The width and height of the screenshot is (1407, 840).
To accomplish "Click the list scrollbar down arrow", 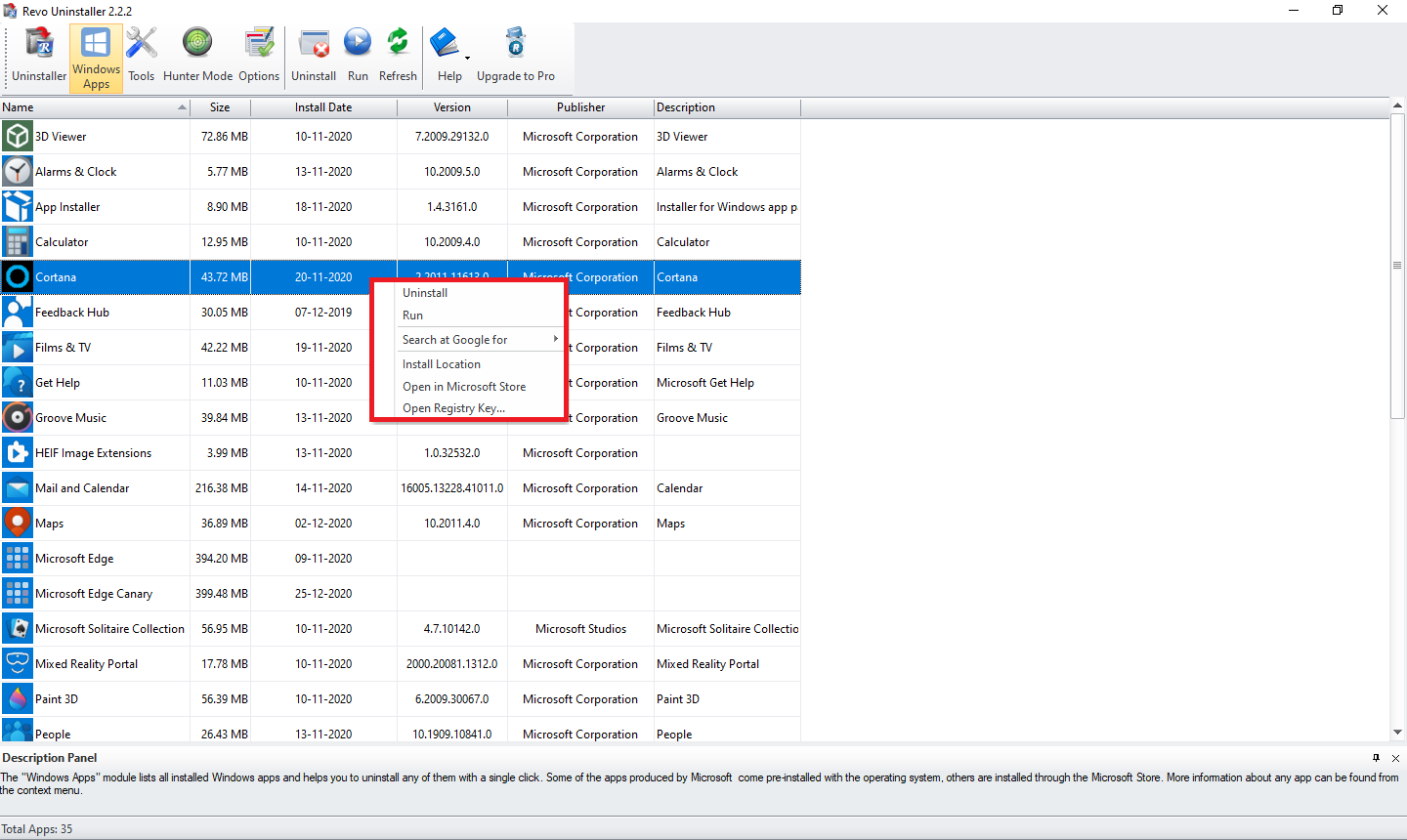I will [x=1398, y=733].
